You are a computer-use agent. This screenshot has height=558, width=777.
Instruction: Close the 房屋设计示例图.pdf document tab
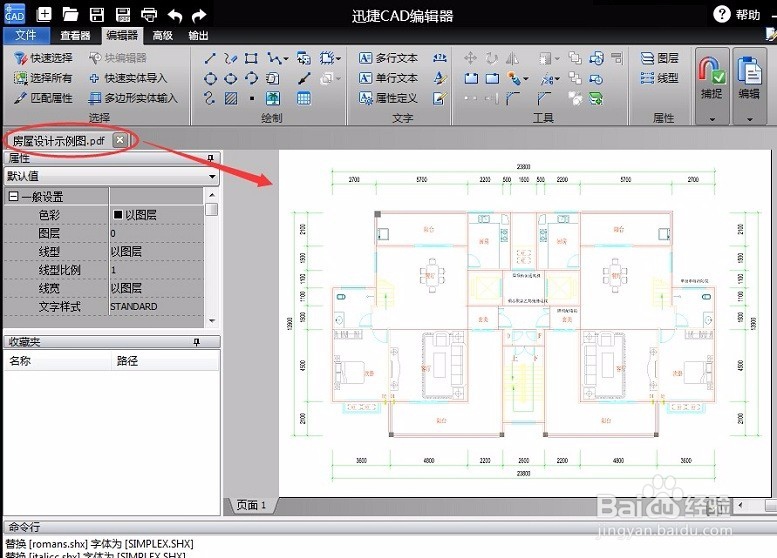click(x=120, y=140)
